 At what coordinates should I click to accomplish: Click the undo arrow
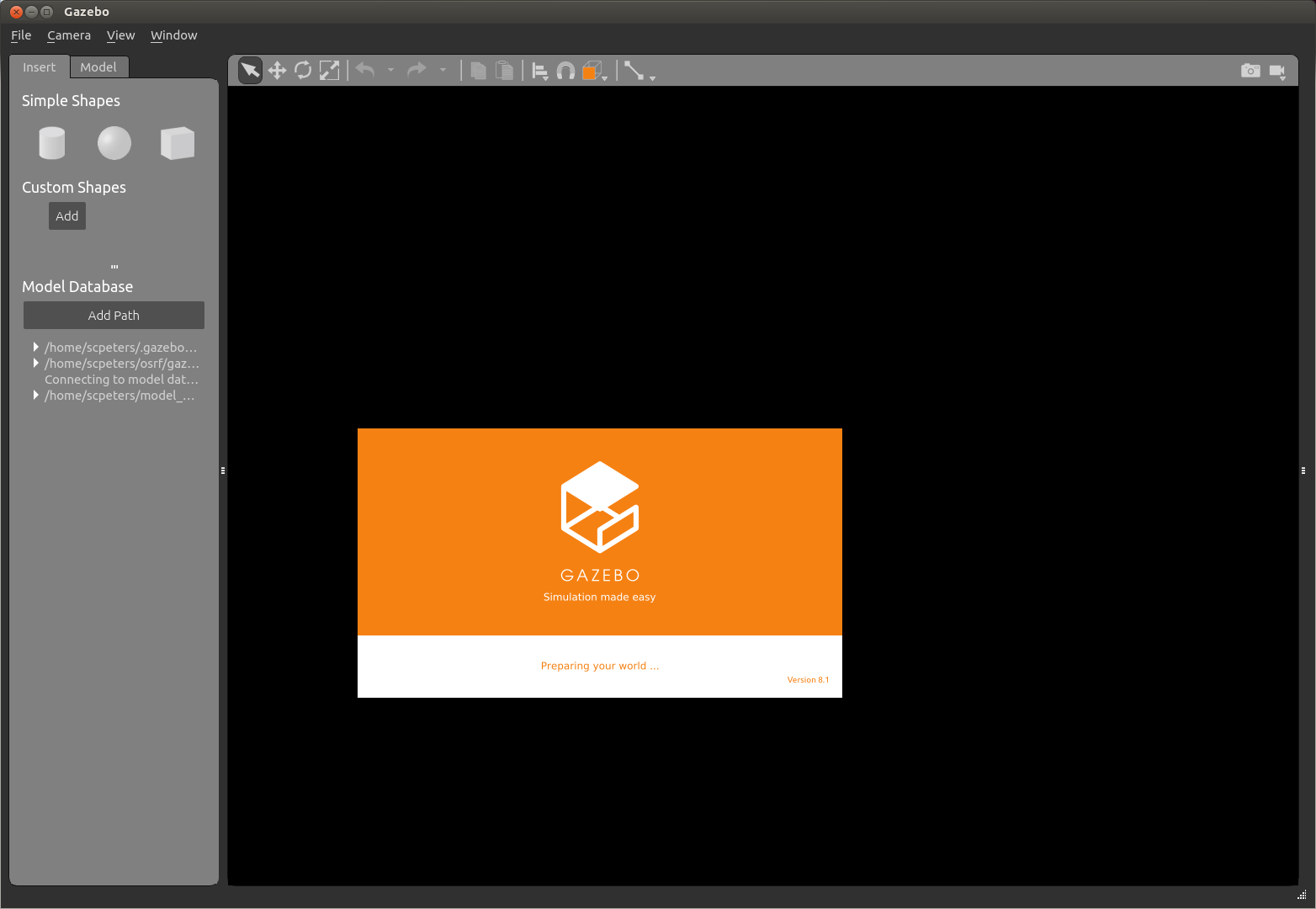[x=365, y=70]
